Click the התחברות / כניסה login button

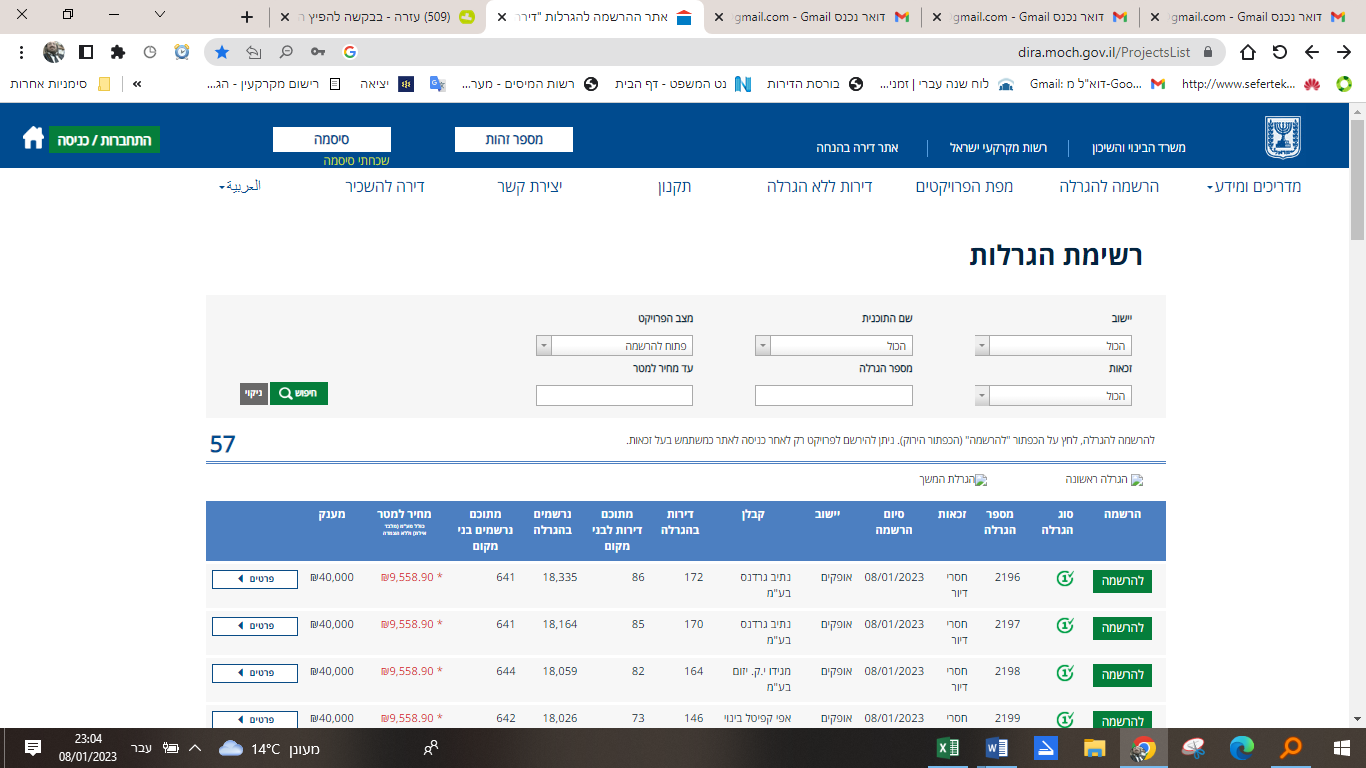104,140
